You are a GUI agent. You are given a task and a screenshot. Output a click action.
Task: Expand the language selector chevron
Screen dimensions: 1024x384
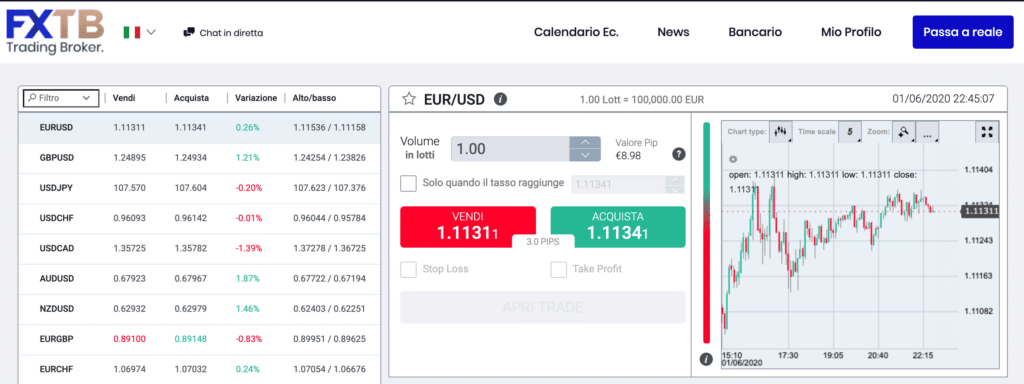click(x=151, y=32)
